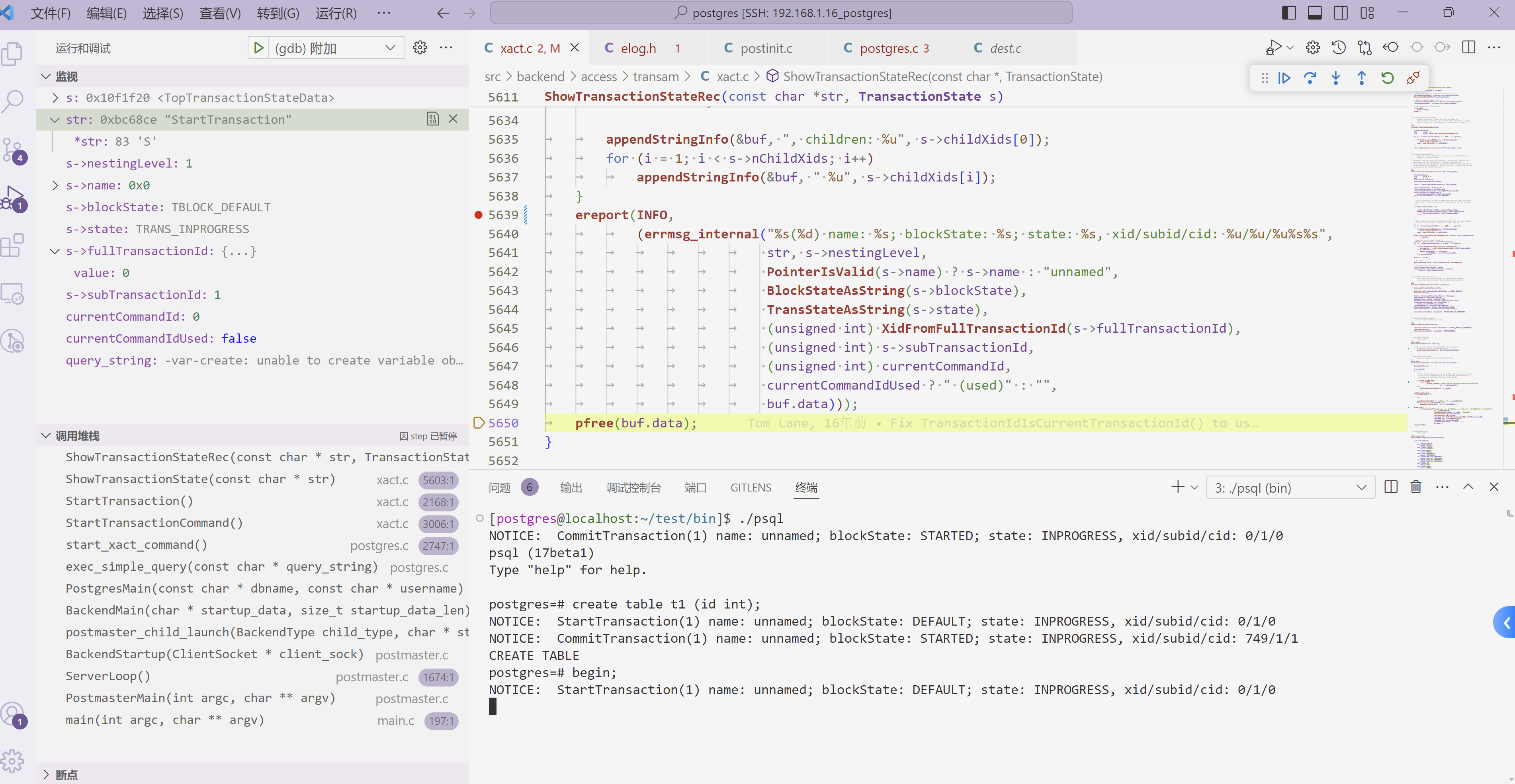The height and width of the screenshot is (784, 1515).
Task: Open the GitLens inspect icon in activity bar
Action: tap(13, 341)
